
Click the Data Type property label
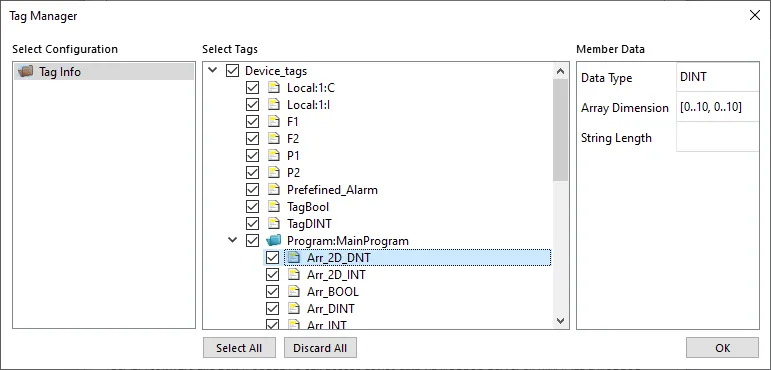click(x=606, y=78)
